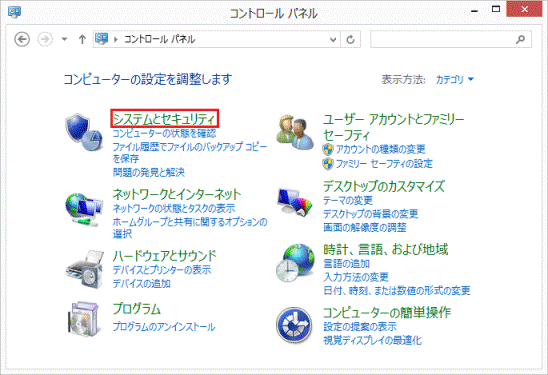Open the カテゴリ view dropdown

click(455, 80)
